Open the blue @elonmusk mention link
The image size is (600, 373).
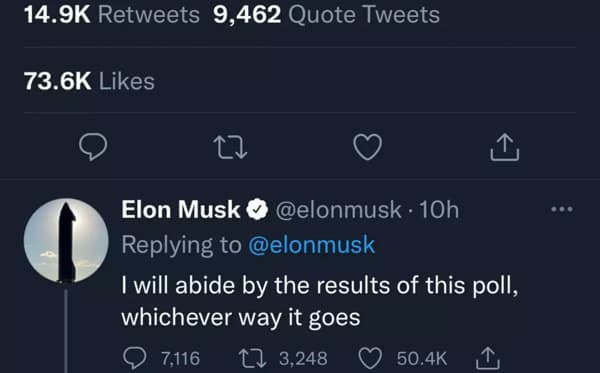(x=311, y=245)
